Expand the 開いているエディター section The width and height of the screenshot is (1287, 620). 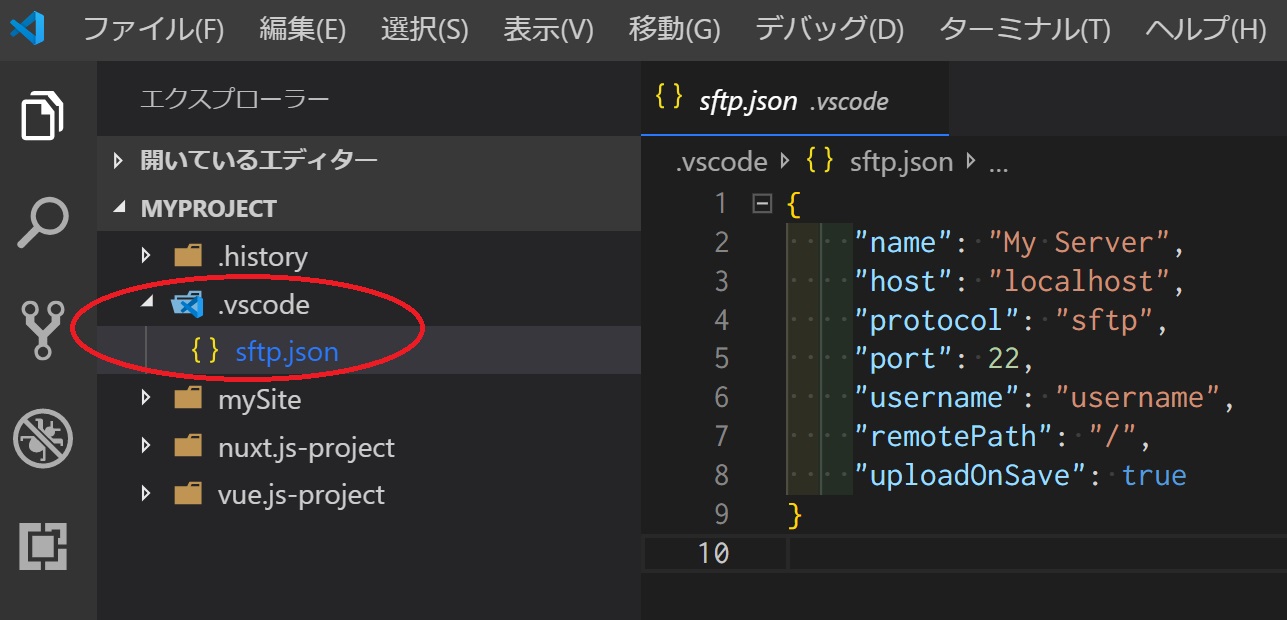[119, 160]
